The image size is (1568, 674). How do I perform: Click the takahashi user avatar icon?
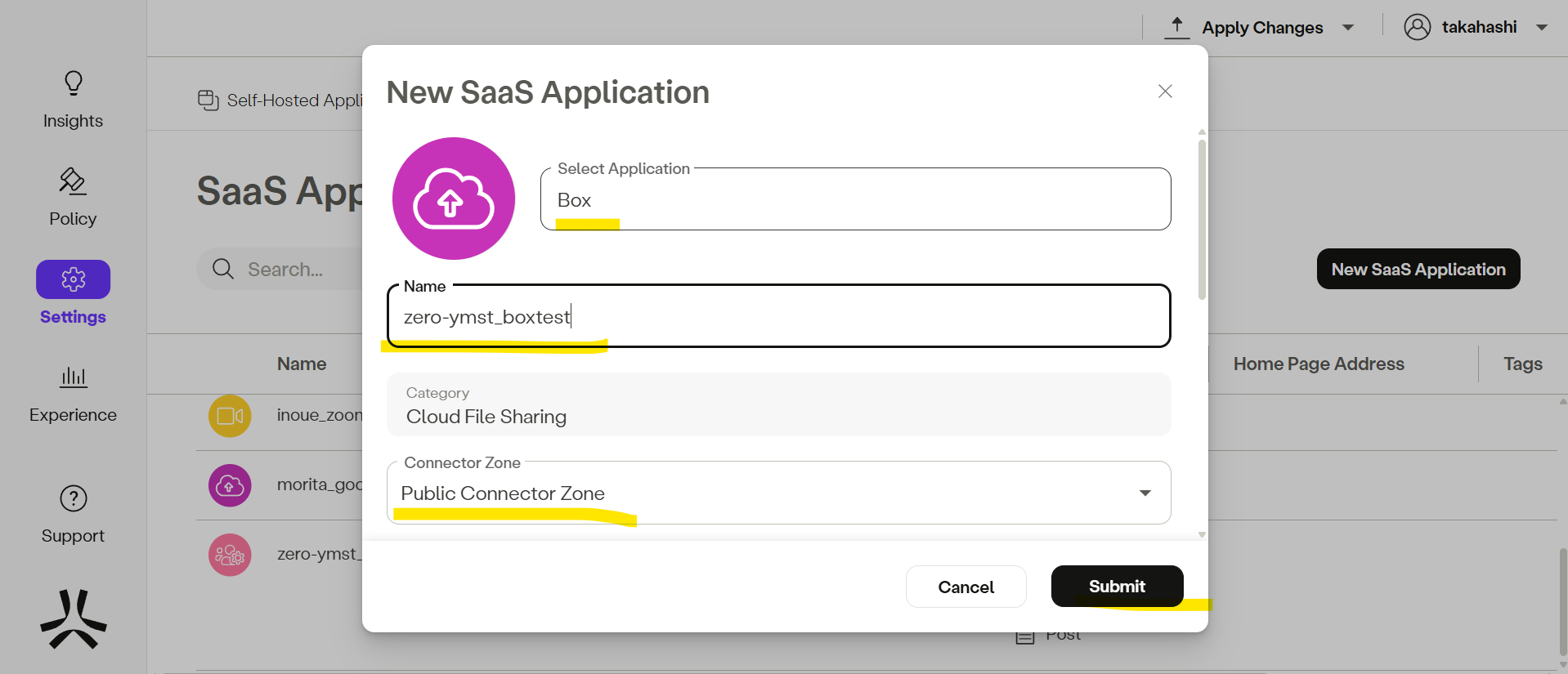[x=1417, y=27]
